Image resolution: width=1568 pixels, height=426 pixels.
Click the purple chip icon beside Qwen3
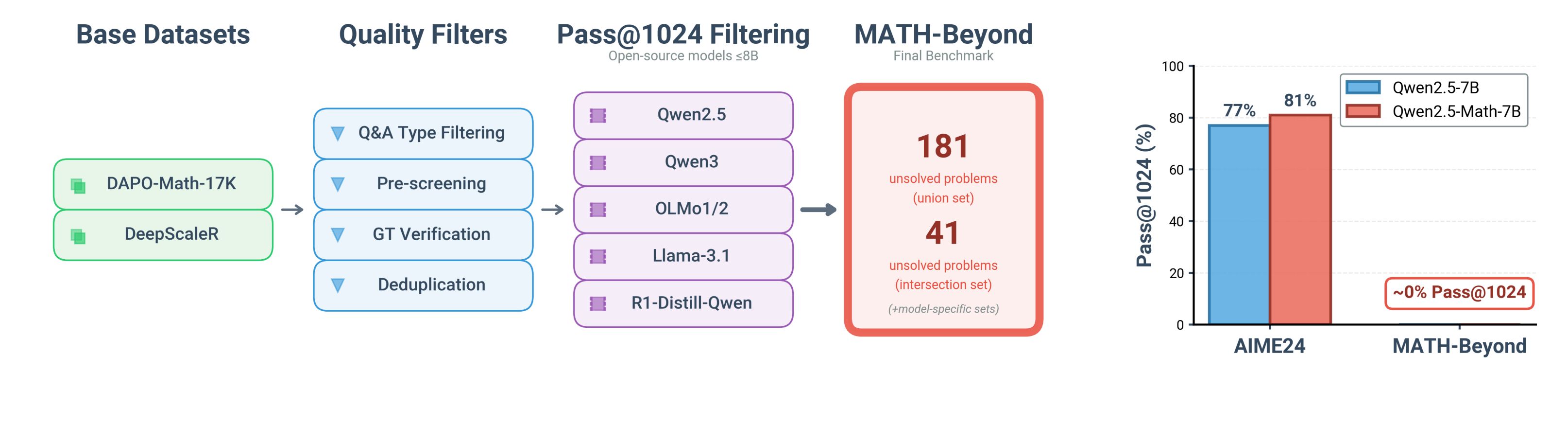coord(598,163)
